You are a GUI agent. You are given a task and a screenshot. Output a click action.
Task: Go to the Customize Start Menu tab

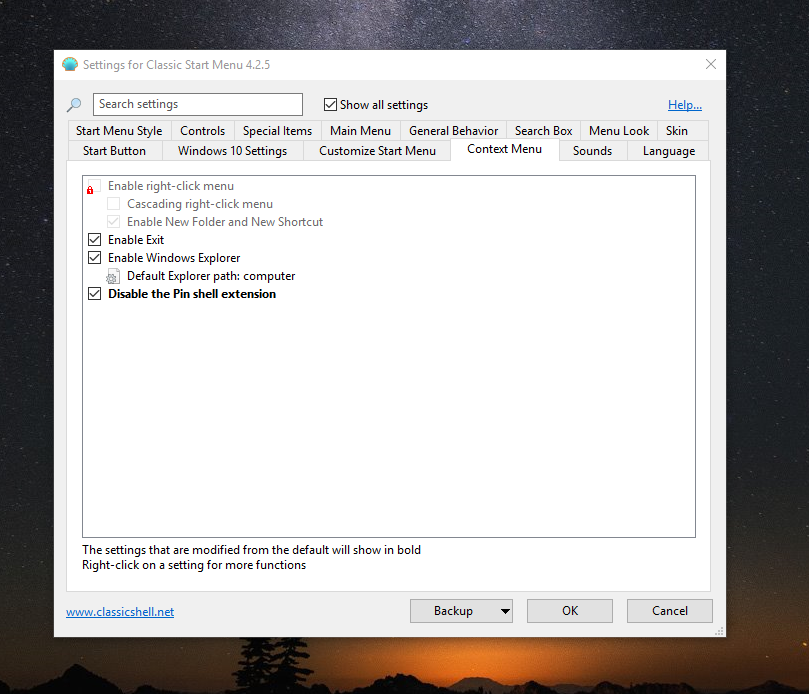click(377, 151)
